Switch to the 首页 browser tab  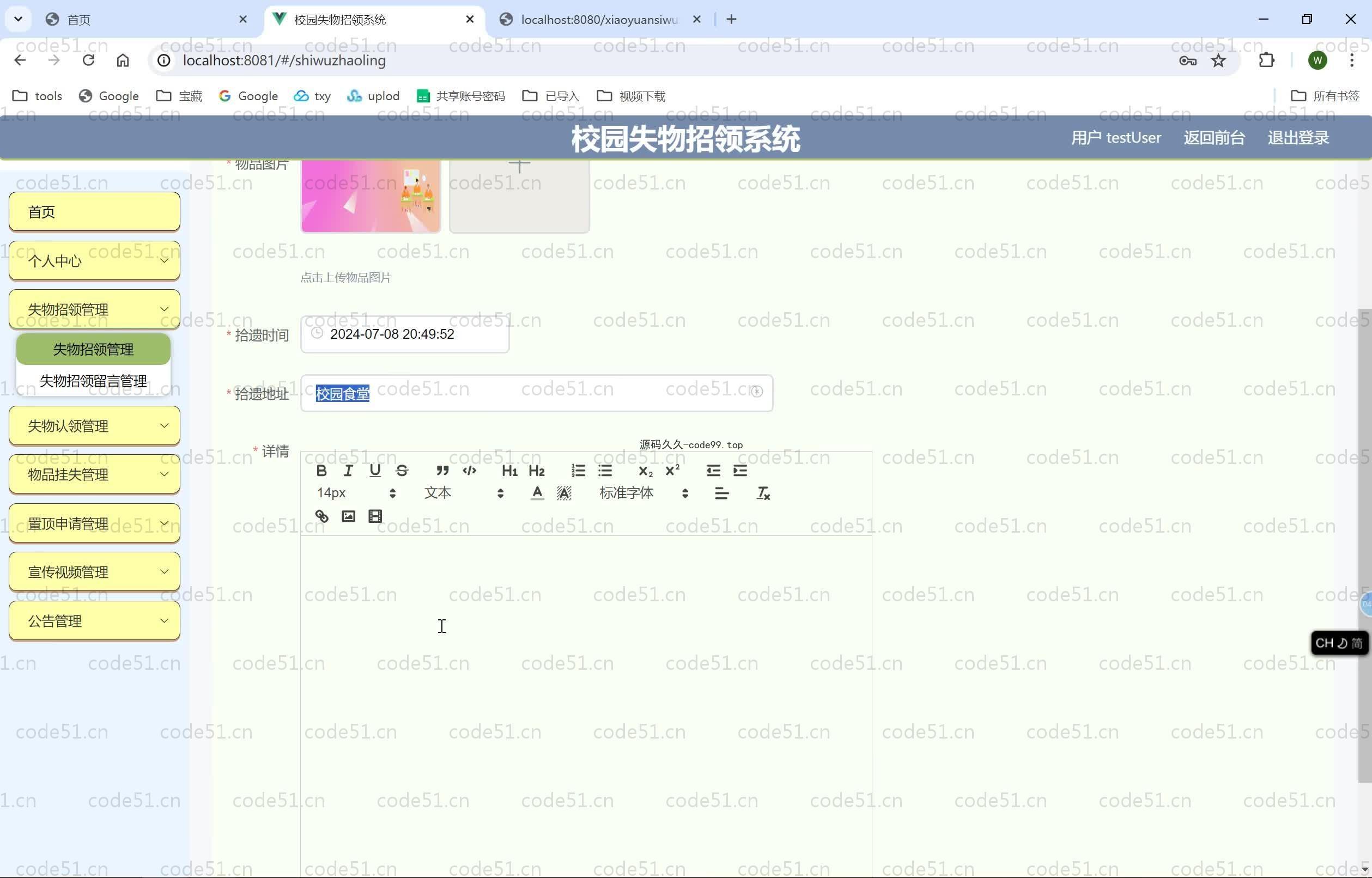pyautogui.click(x=148, y=20)
